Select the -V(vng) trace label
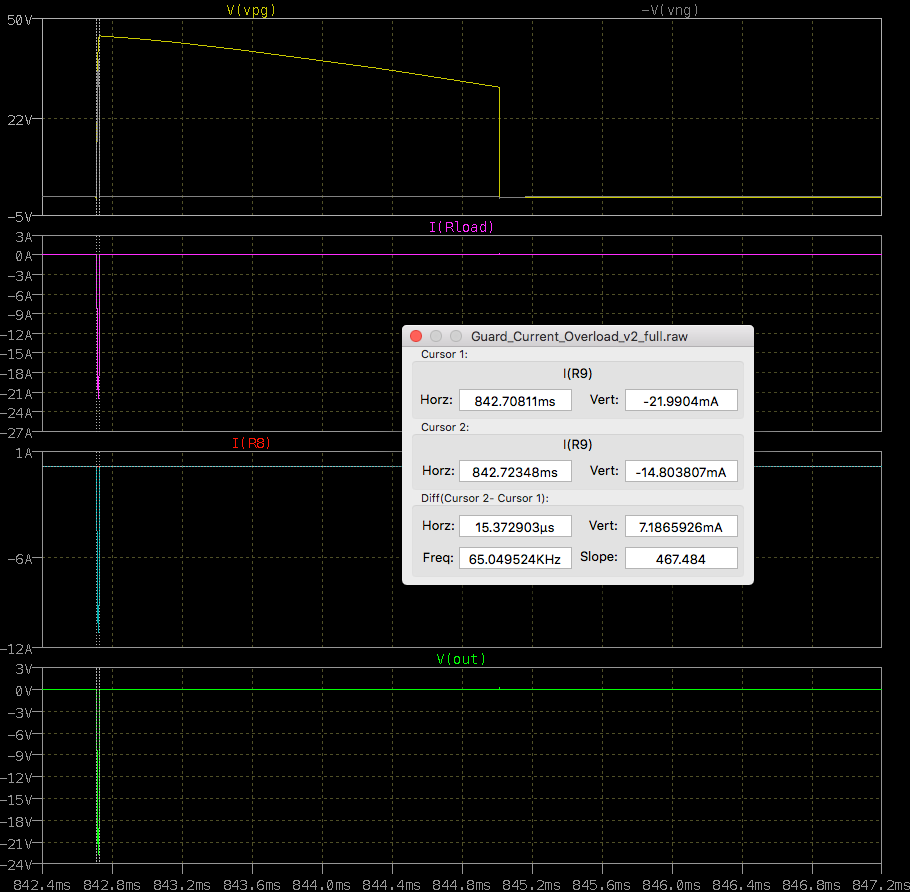 pos(670,10)
